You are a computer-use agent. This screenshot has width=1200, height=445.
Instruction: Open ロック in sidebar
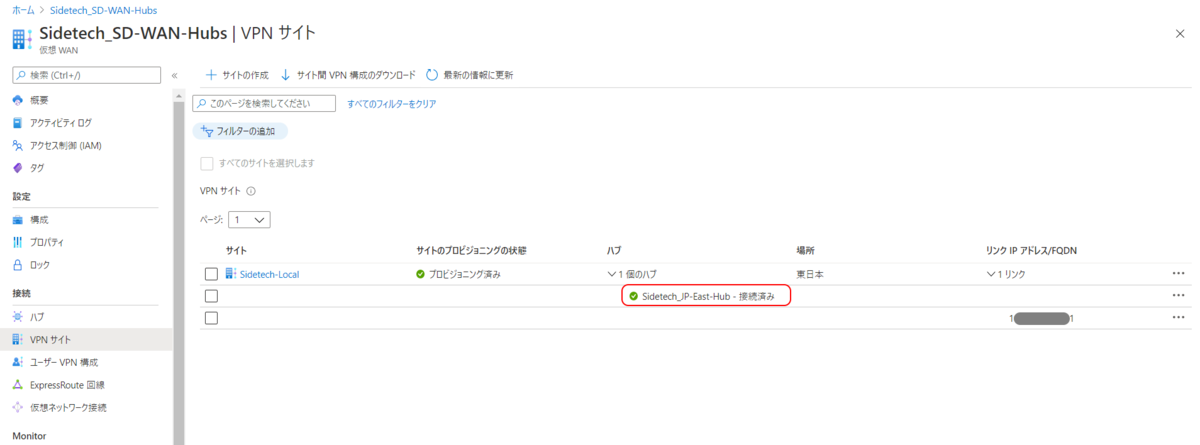[x=39, y=265]
